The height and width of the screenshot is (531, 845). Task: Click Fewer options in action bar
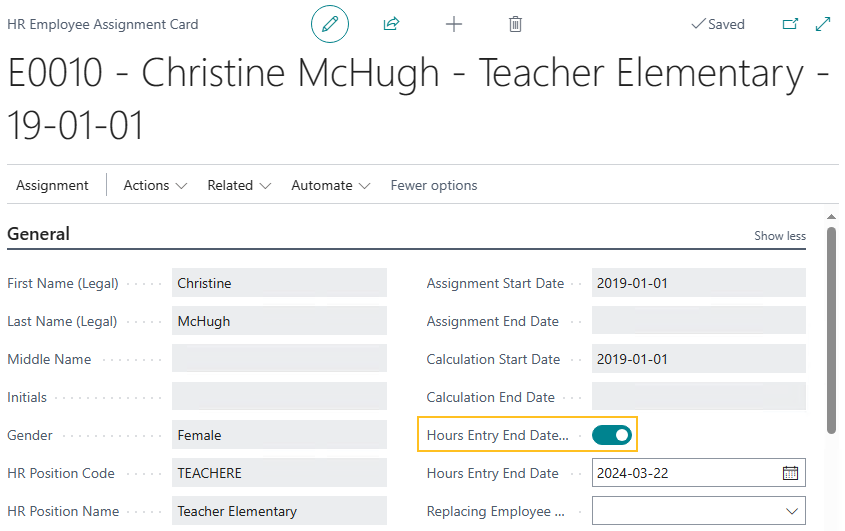(x=433, y=185)
